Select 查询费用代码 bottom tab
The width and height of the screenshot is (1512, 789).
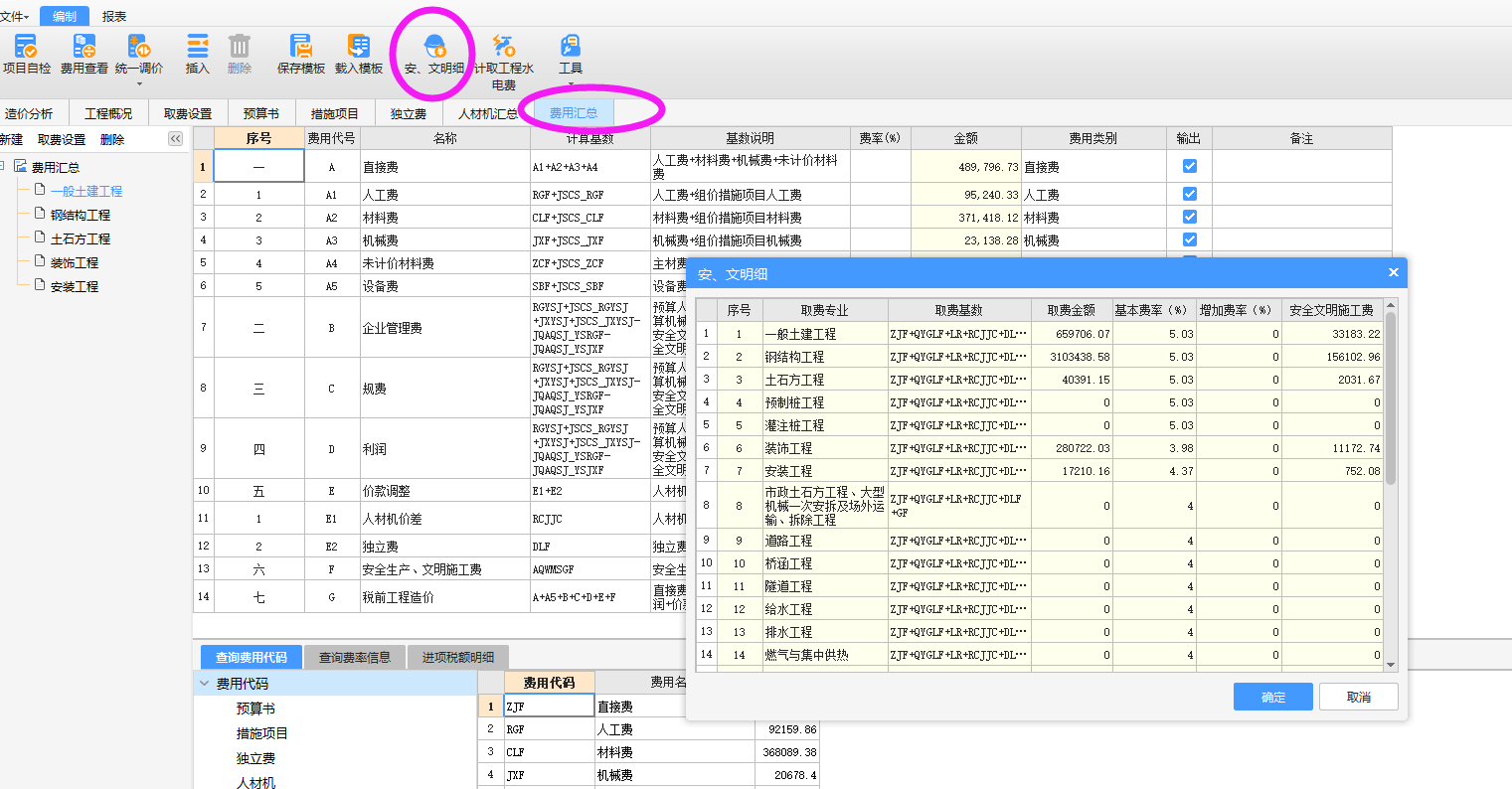(252, 657)
